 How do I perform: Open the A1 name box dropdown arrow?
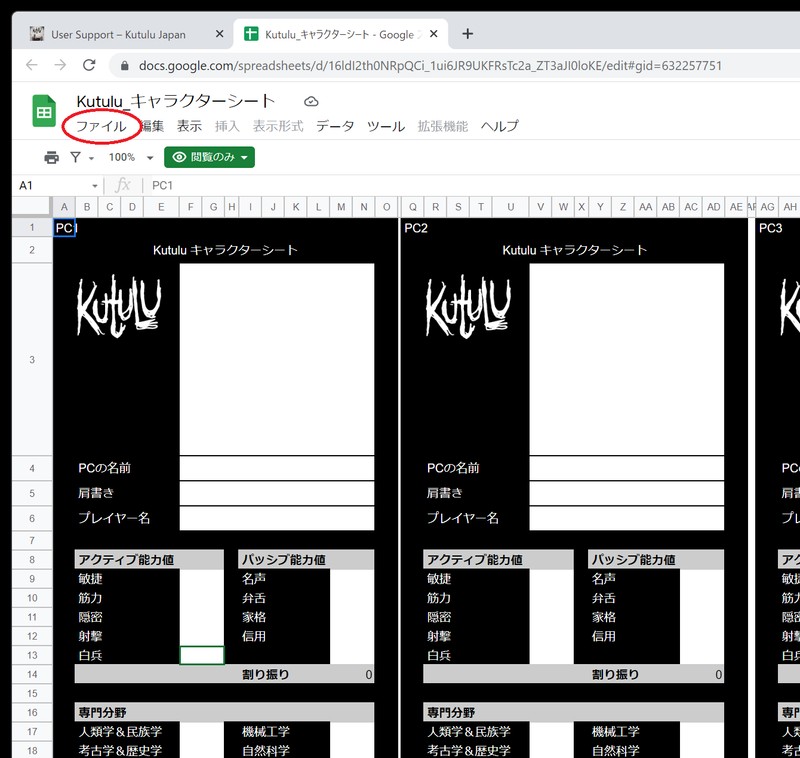(x=95, y=186)
